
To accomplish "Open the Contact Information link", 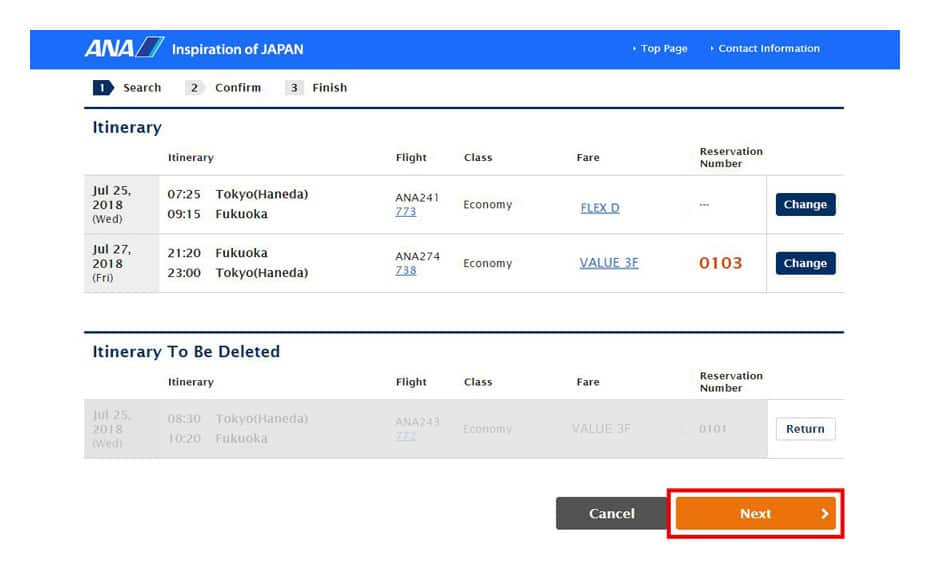I will coord(768,49).
